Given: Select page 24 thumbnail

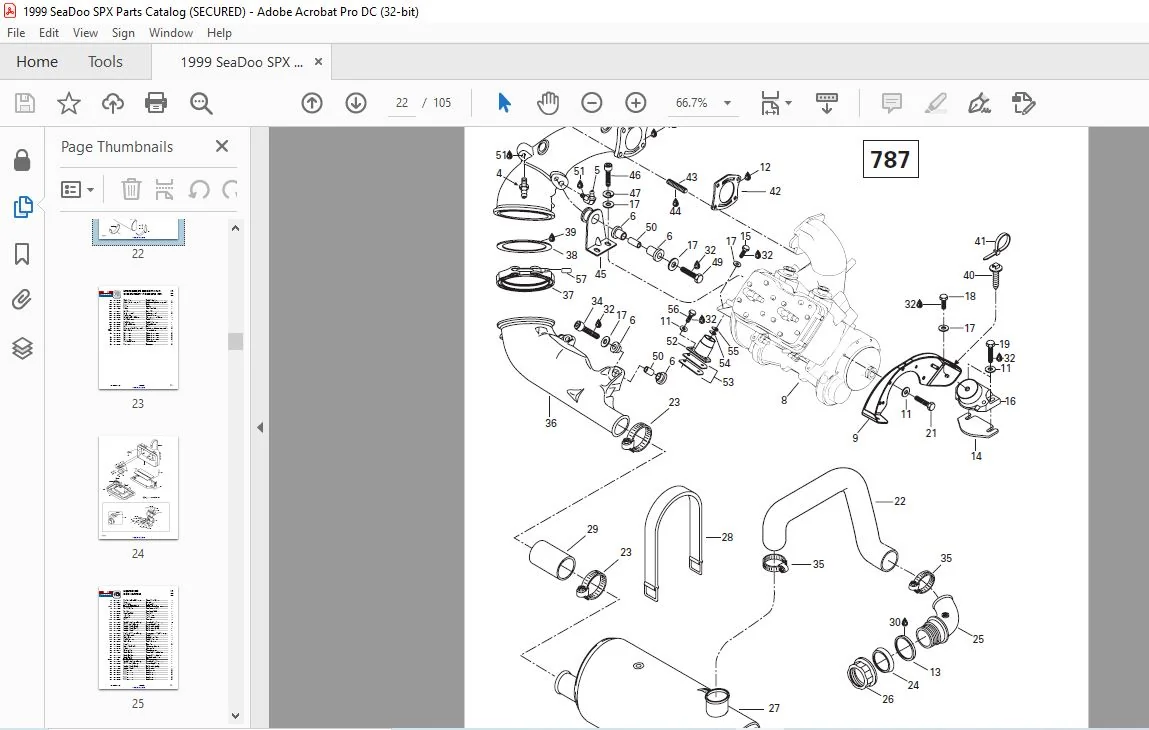Looking at the screenshot, I should (138, 488).
